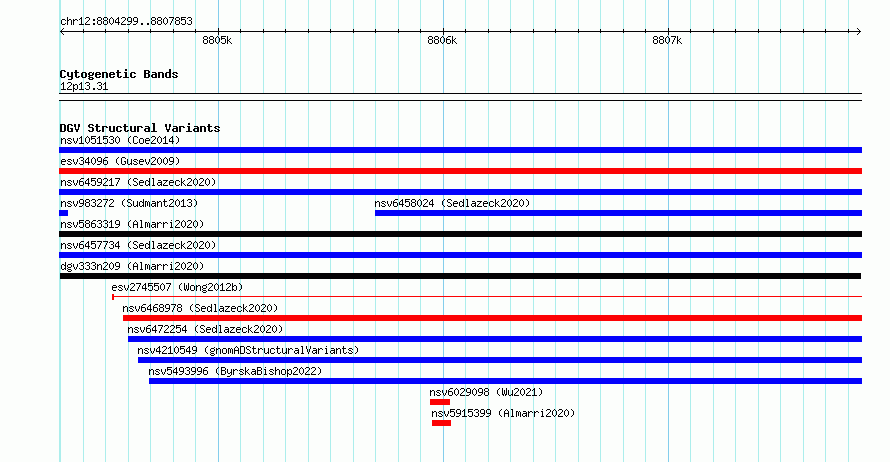This screenshot has width=890, height=462.
Task: Click the short red nsv6029098 bar
Action: 440,402
